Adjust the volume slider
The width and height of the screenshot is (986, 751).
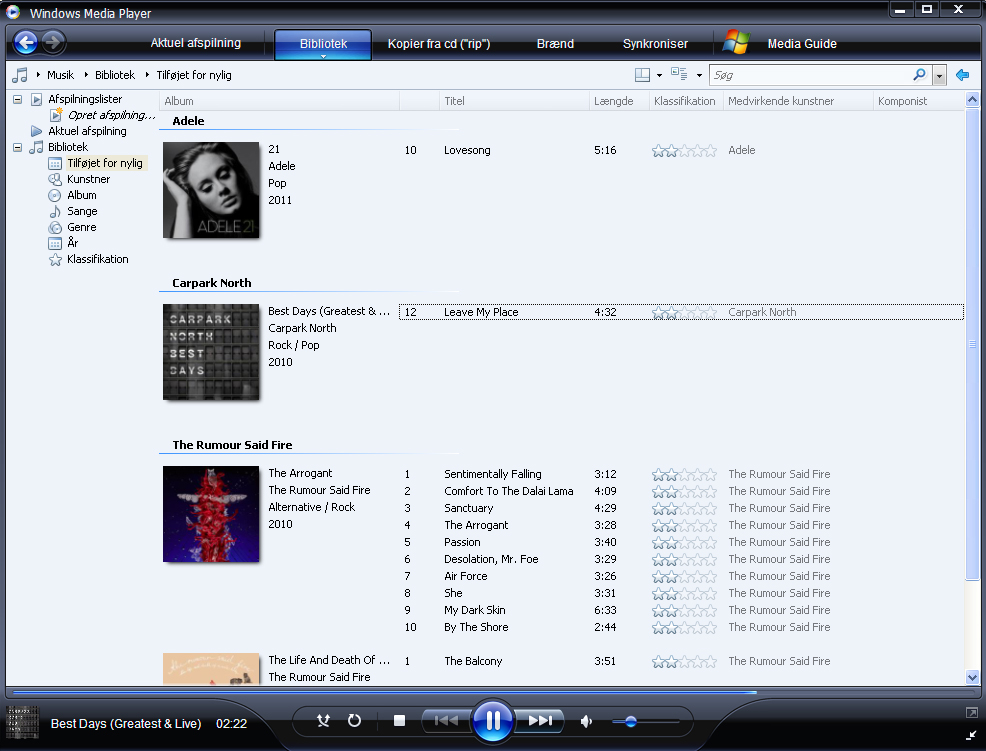click(x=646, y=721)
